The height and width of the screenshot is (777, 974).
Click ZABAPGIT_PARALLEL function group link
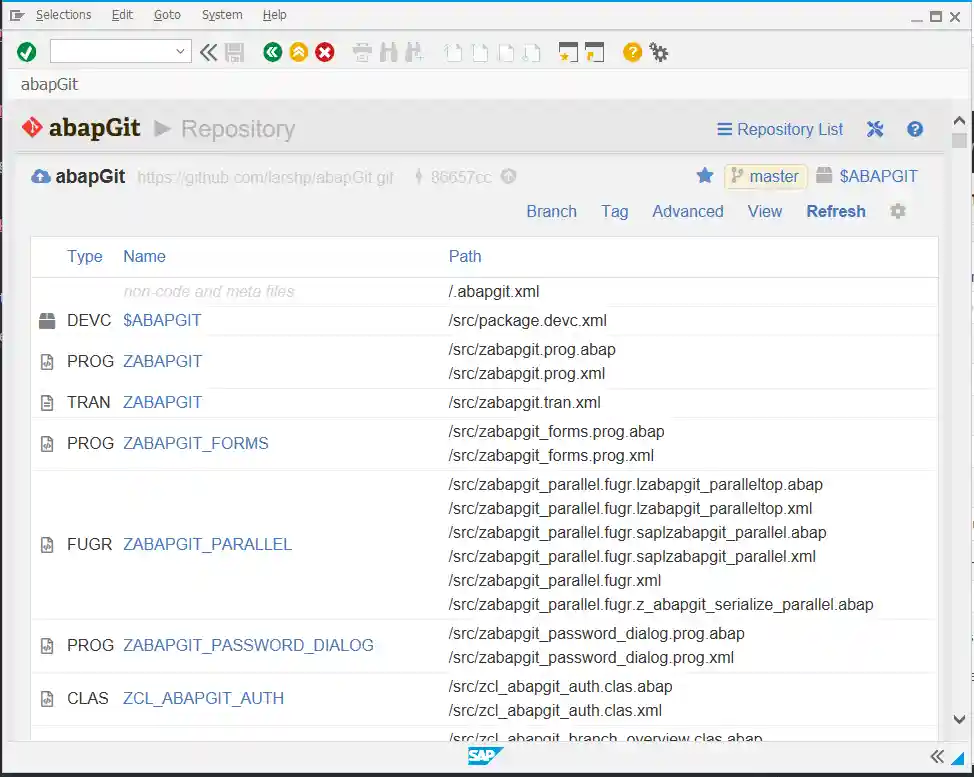[206, 544]
